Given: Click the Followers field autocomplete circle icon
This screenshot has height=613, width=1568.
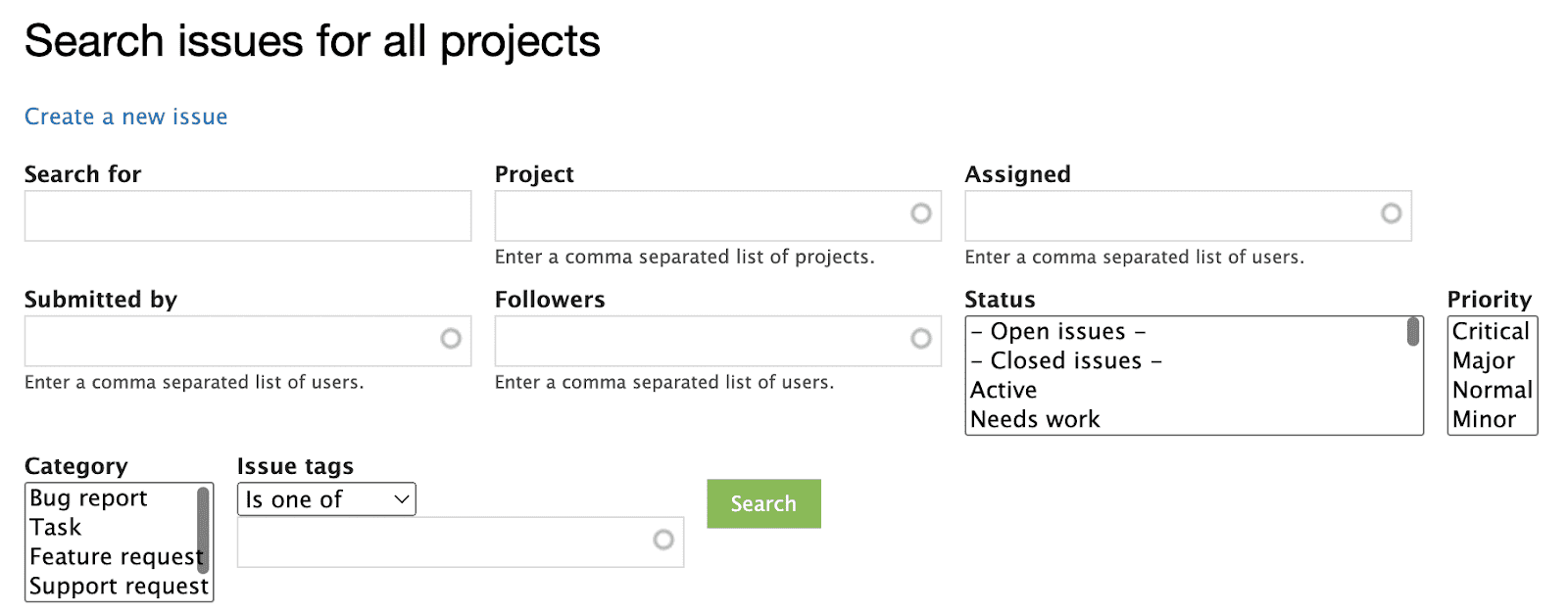Looking at the screenshot, I should click(x=920, y=339).
